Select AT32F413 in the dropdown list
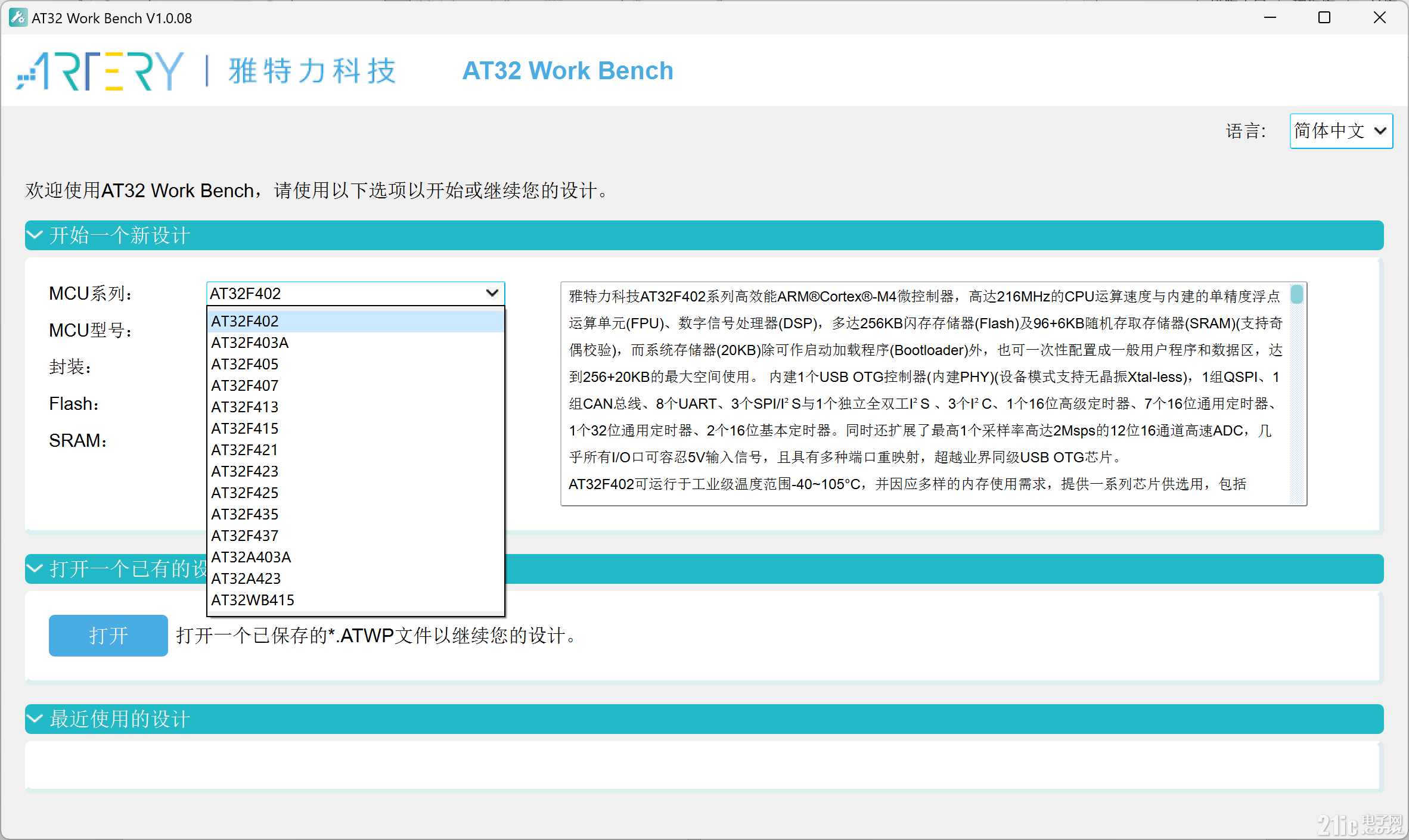Image resolution: width=1409 pixels, height=840 pixels. (x=355, y=407)
